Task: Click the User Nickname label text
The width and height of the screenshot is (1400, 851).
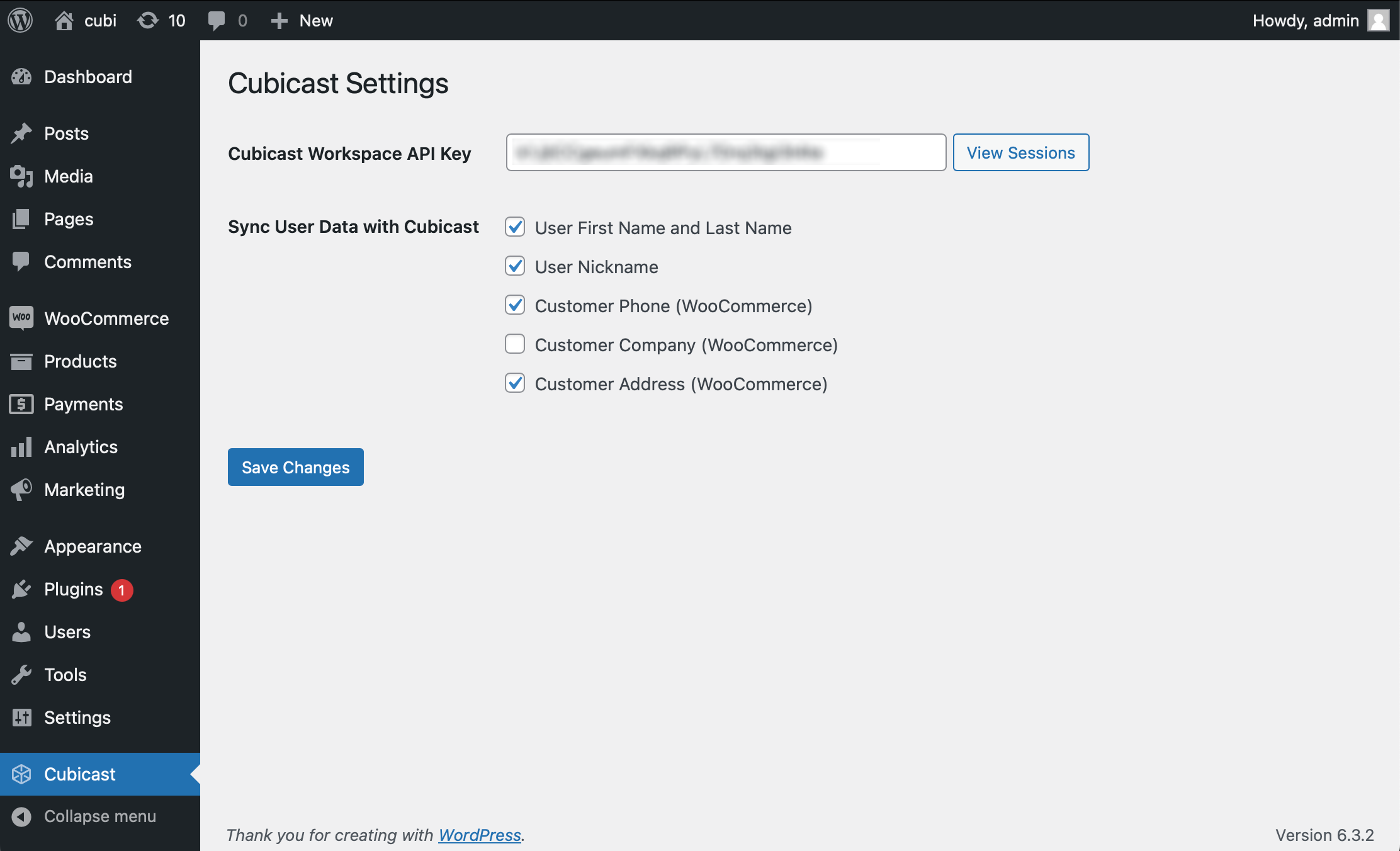Action: 597,267
